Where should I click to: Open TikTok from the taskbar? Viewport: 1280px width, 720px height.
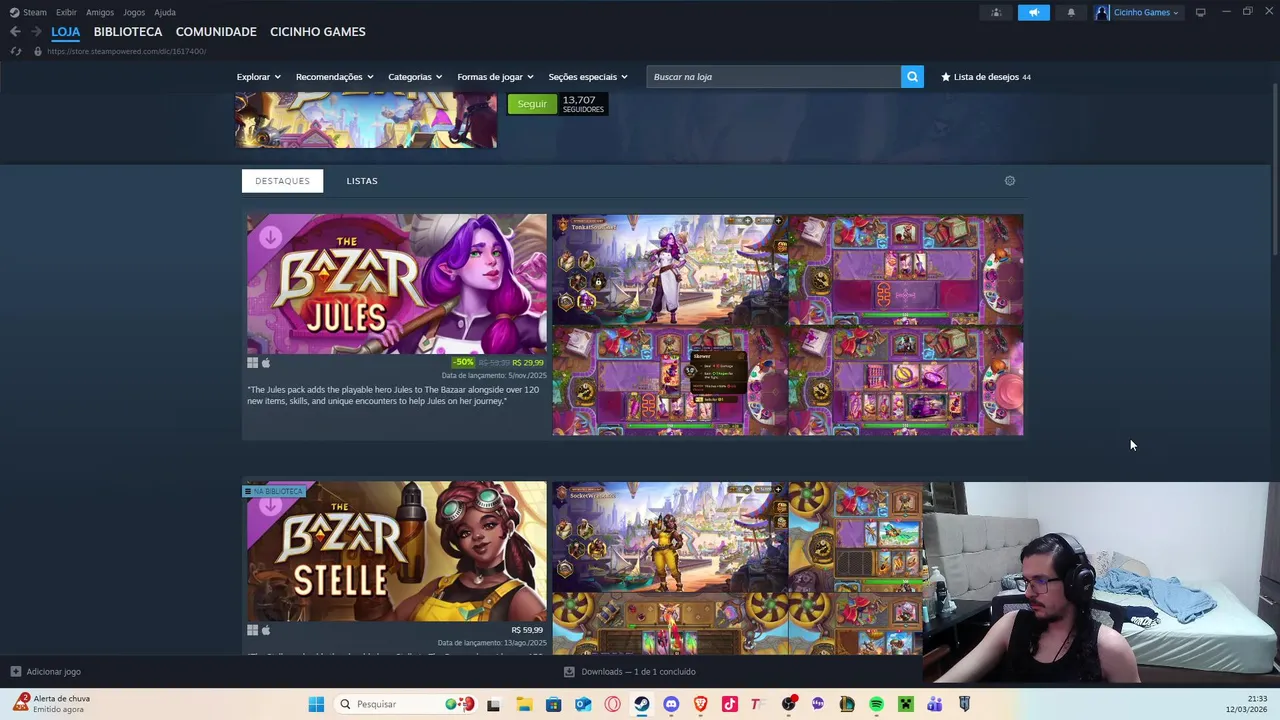click(x=730, y=704)
